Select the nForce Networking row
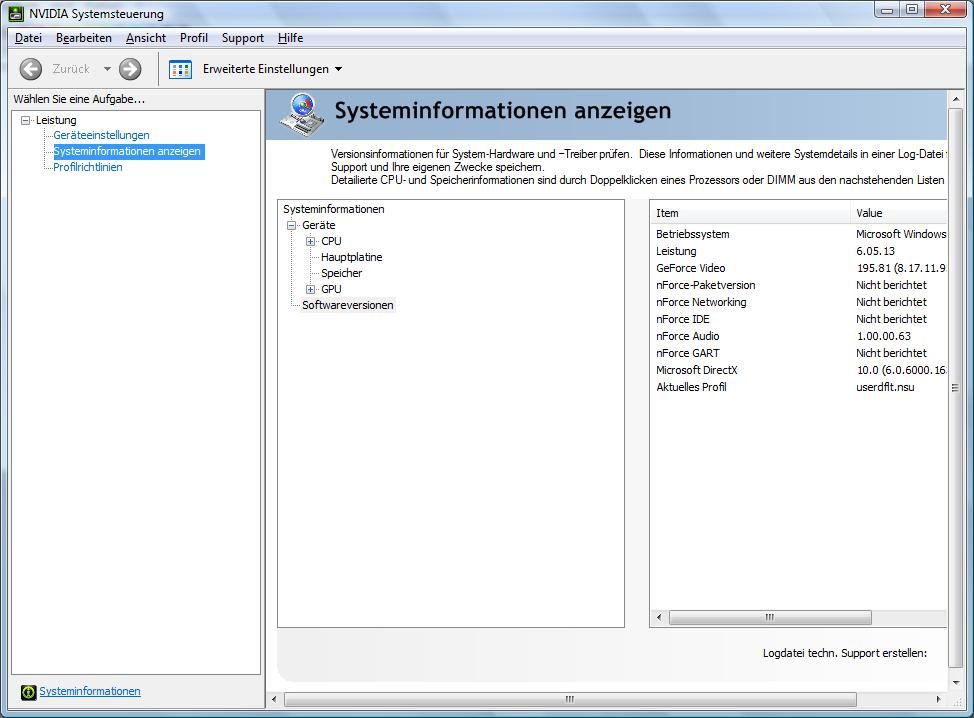The image size is (974, 718). click(x=799, y=302)
